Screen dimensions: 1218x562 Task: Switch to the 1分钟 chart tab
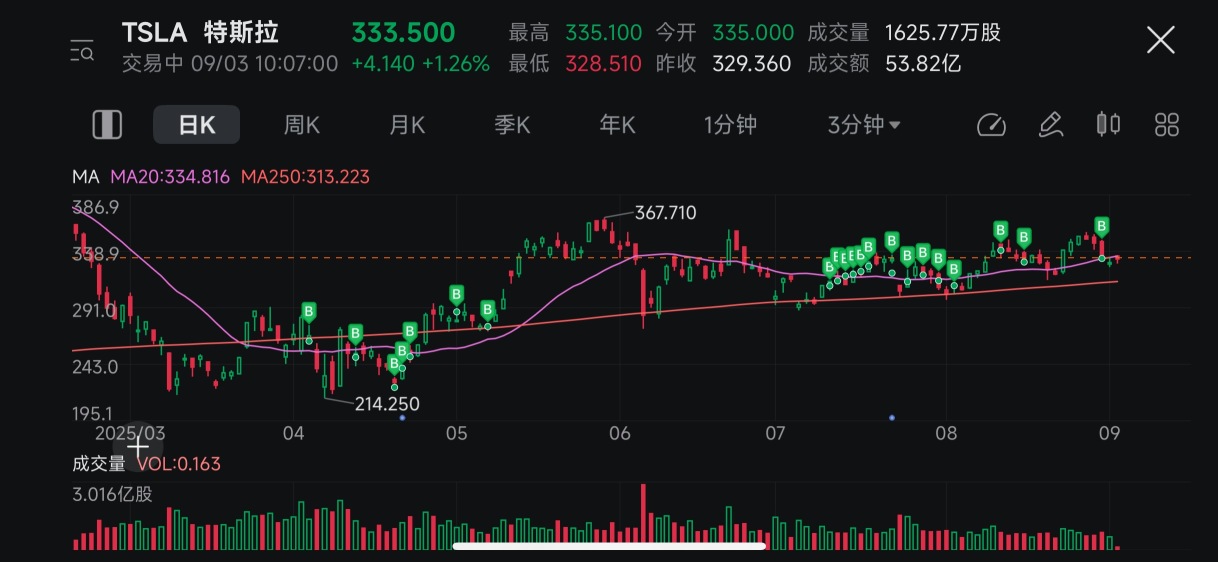(730, 125)
